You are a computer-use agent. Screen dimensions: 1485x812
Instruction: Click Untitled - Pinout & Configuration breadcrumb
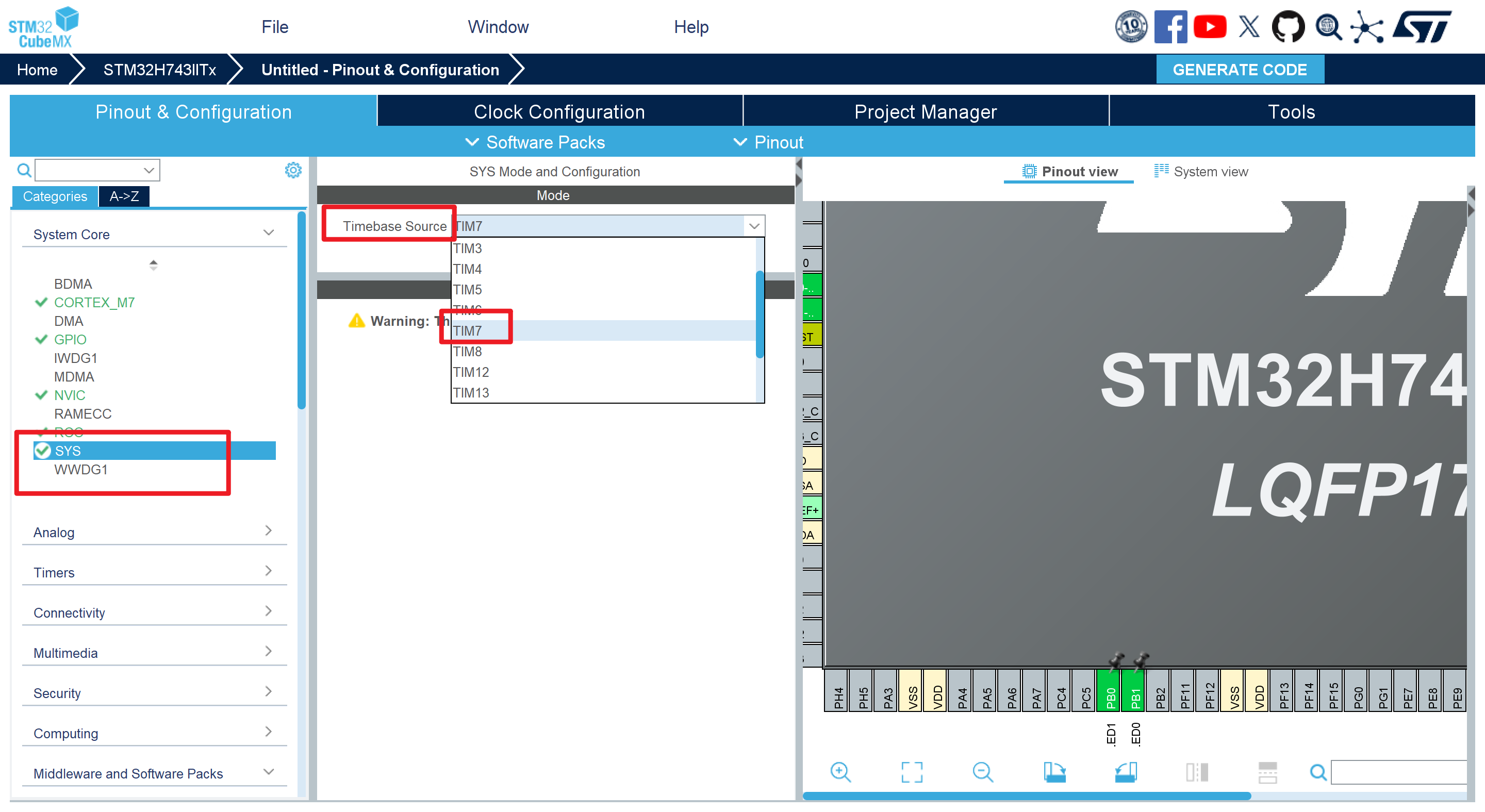[x=381, y=70]
